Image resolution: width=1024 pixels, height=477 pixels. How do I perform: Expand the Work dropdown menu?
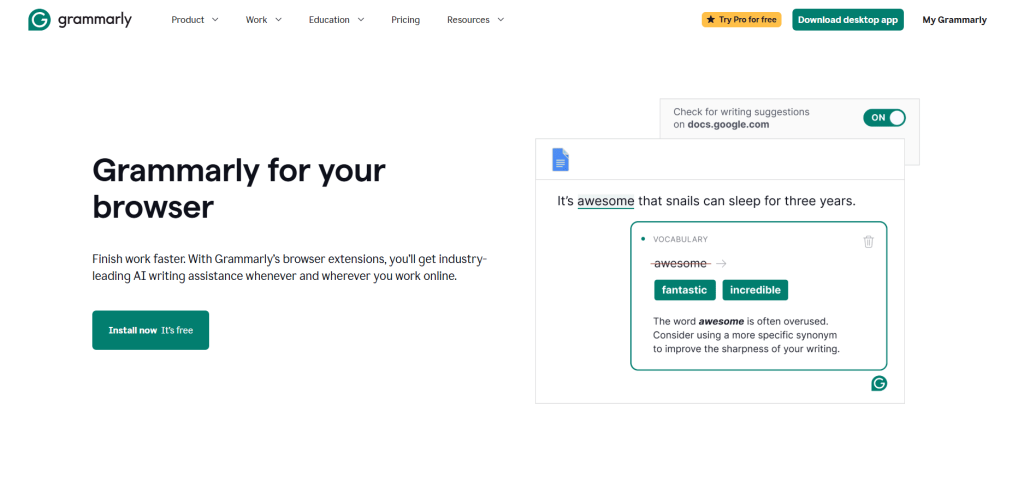263,20
